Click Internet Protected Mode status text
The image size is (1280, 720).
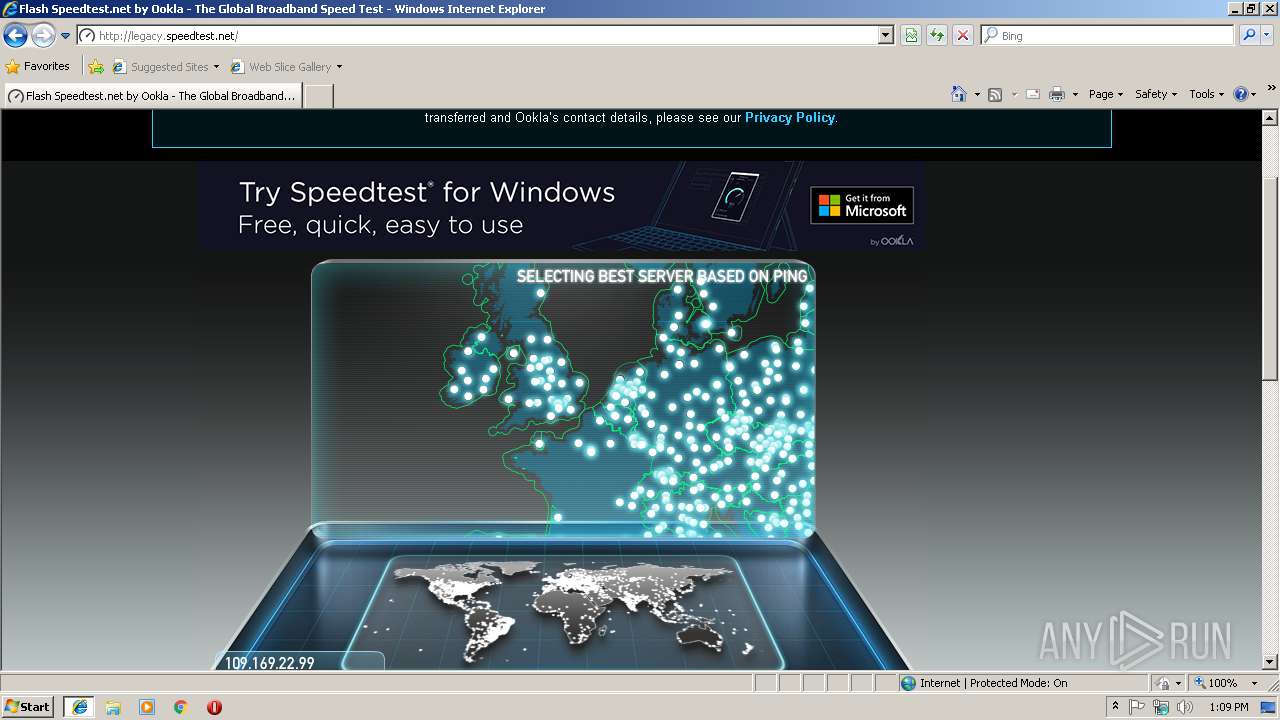click(994, 683)
